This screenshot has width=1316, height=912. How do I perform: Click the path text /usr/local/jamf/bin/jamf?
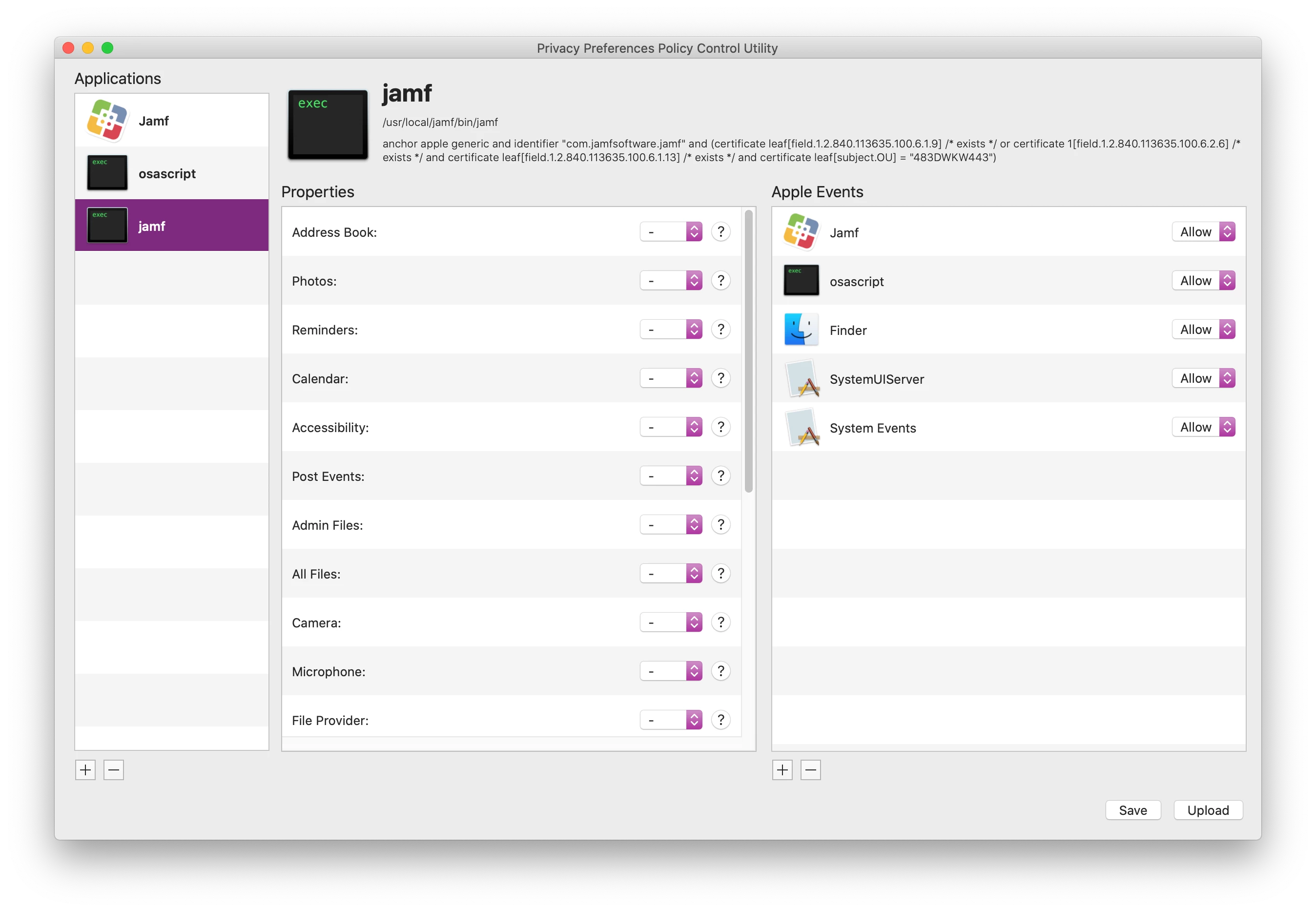click(440, 122)
